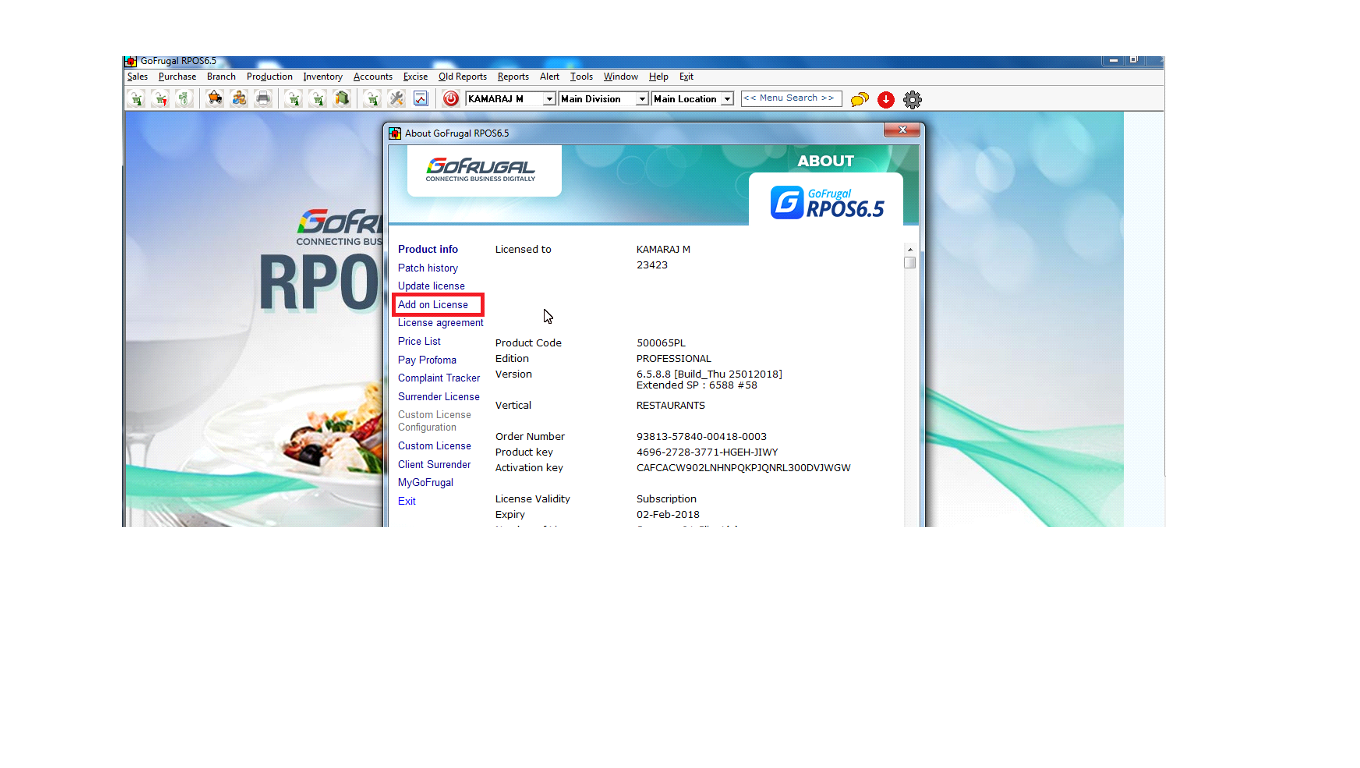The height and width of the screenshot is (768, 1360).
Task: Click the Update license link
Action: coord(431,286)
